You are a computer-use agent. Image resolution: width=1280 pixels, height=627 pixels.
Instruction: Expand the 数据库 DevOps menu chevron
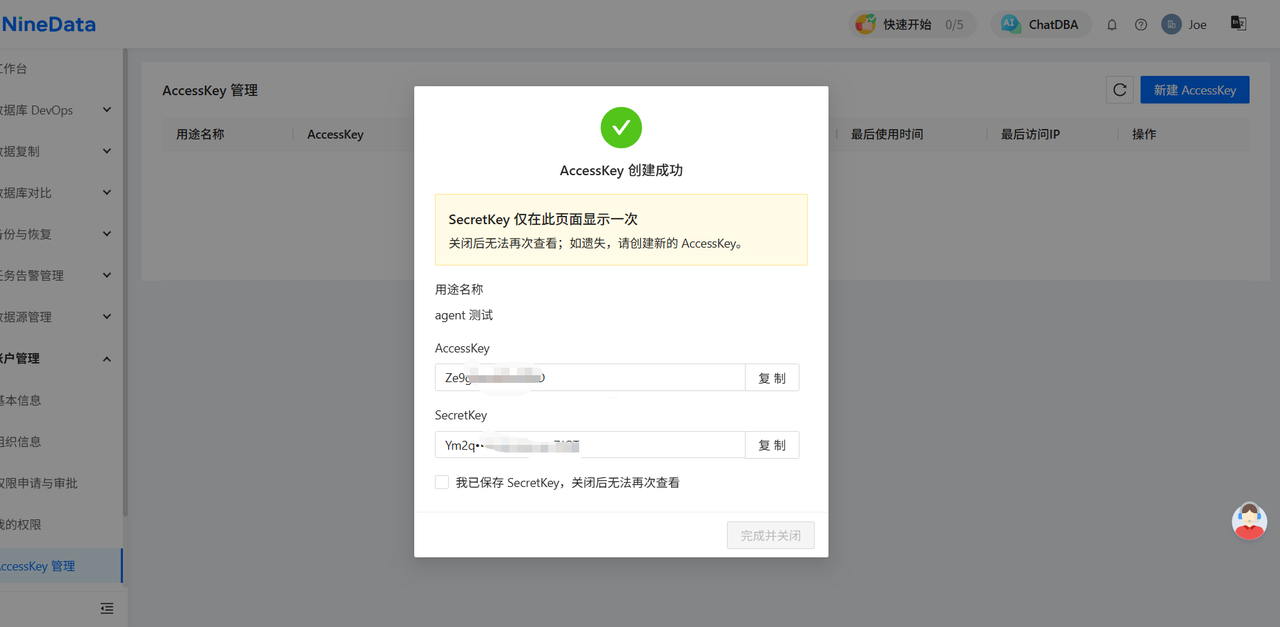(x=107, y=110)
